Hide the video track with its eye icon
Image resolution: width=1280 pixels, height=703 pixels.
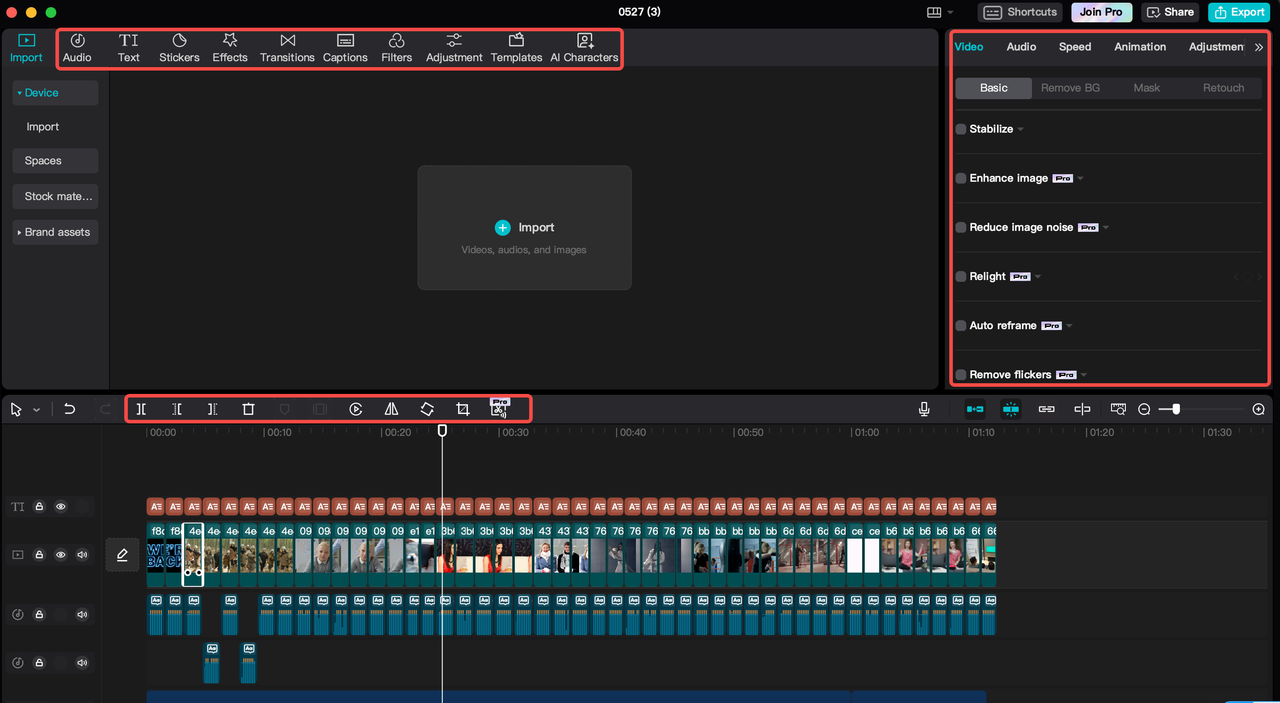click(61, 555)
